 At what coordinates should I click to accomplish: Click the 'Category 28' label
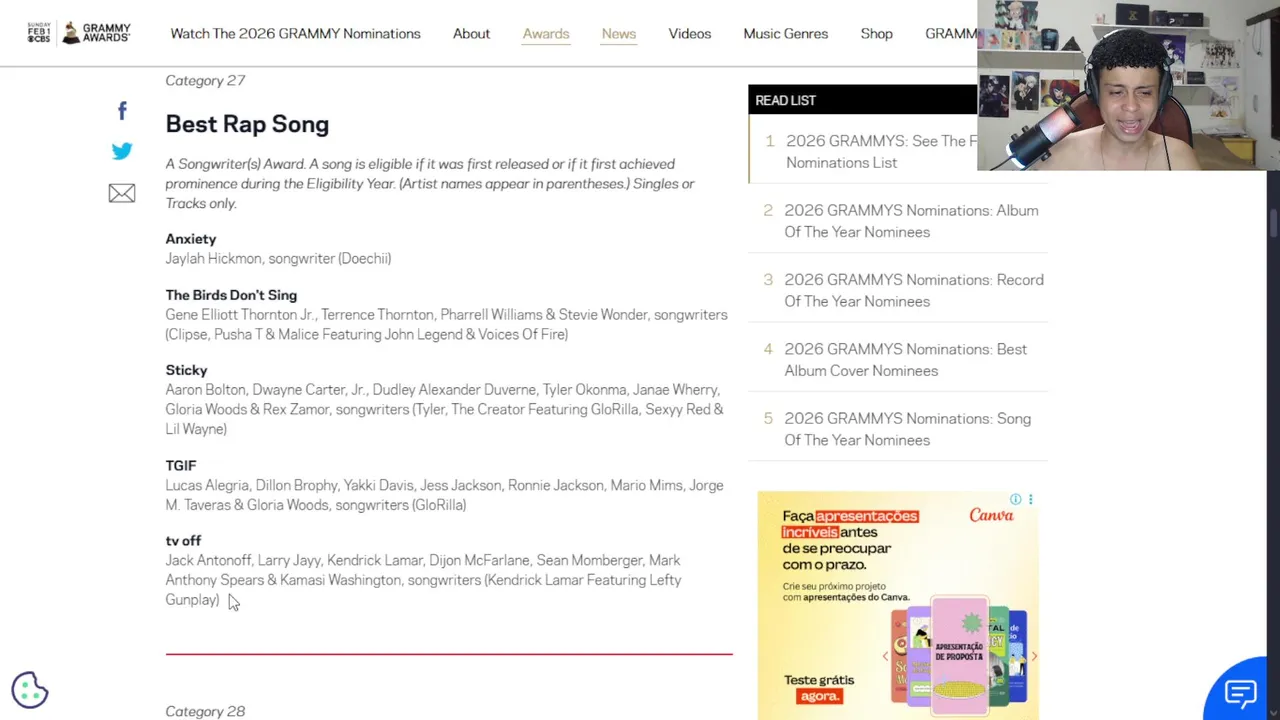pos(205,711)
